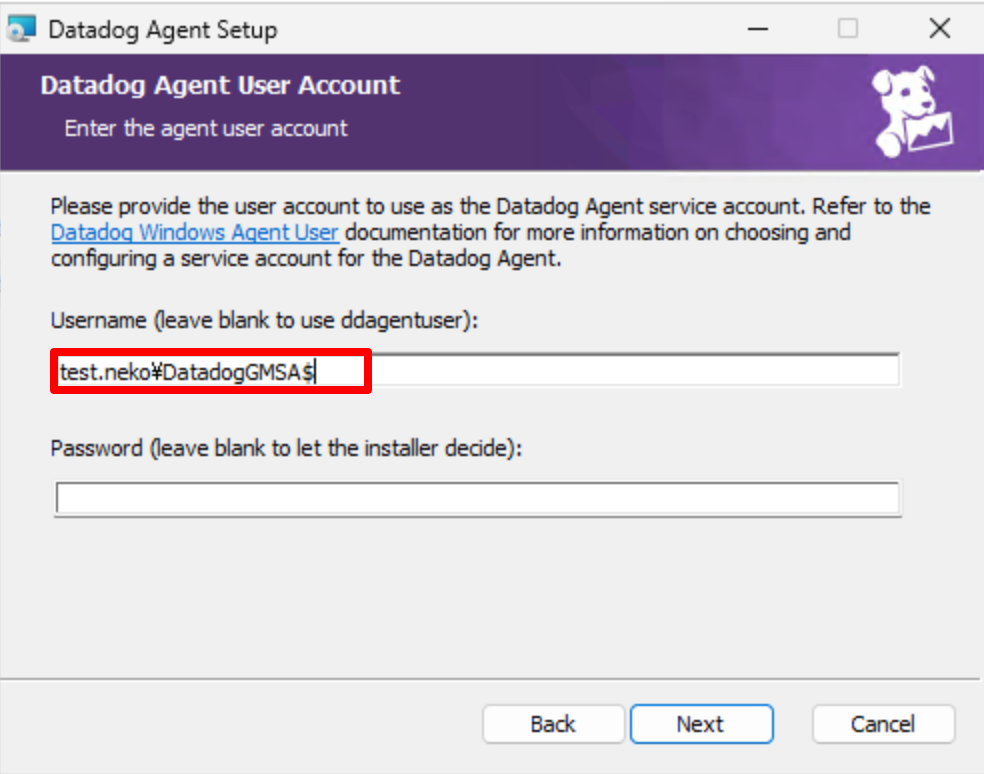Click the Password label text

286,448
